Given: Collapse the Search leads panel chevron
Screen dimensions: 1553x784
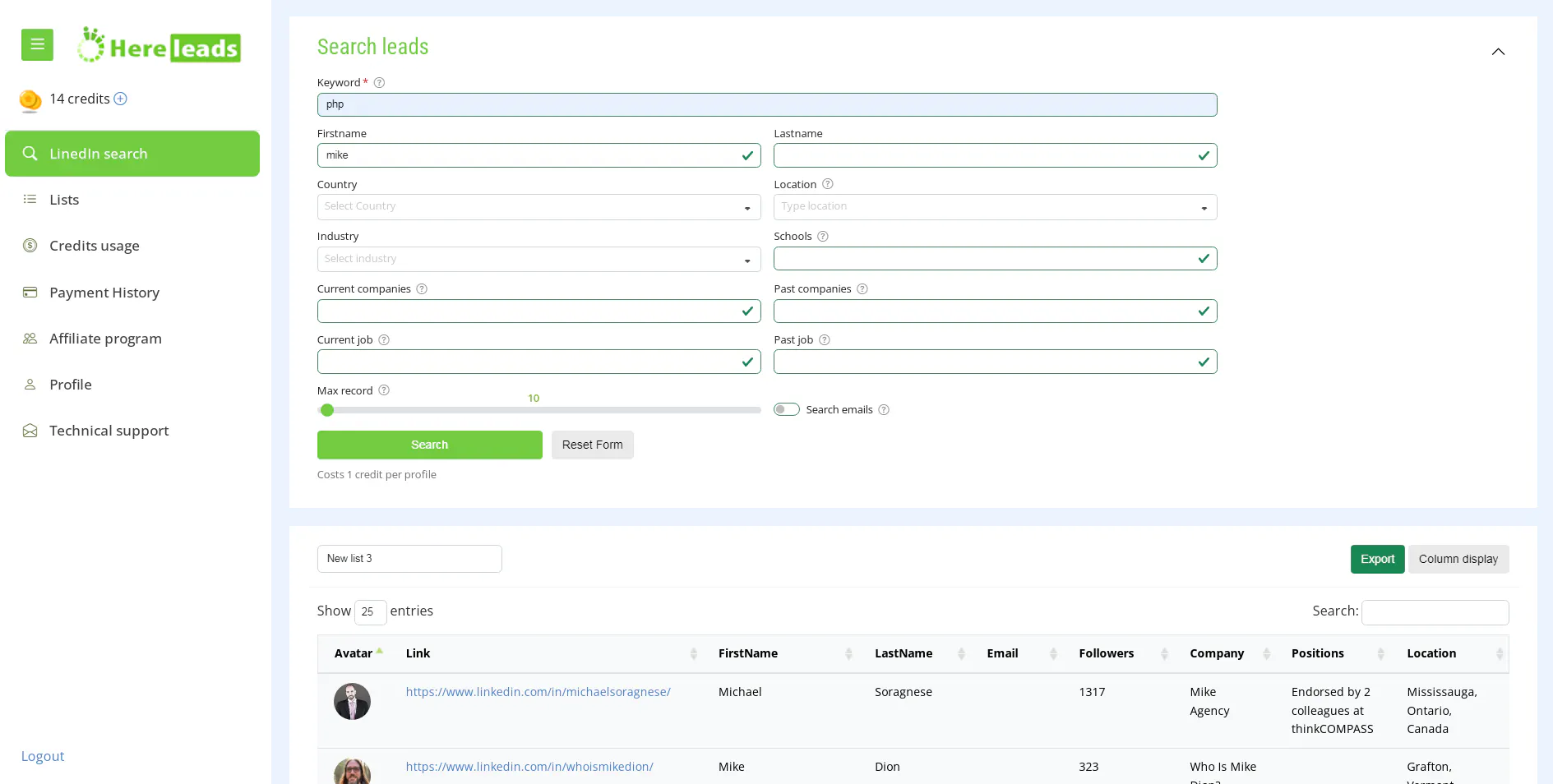Looking at the screenshot, I should [x=1498, y=52].
